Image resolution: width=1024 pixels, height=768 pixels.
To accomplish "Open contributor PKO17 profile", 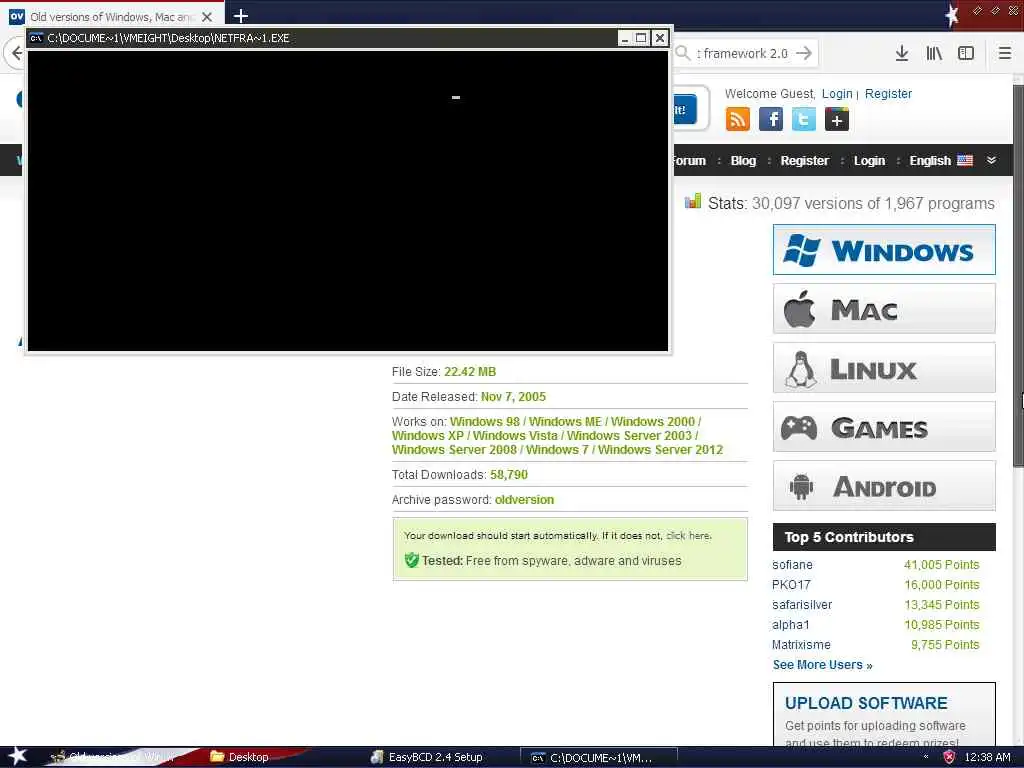I will (x=791, y=584).
